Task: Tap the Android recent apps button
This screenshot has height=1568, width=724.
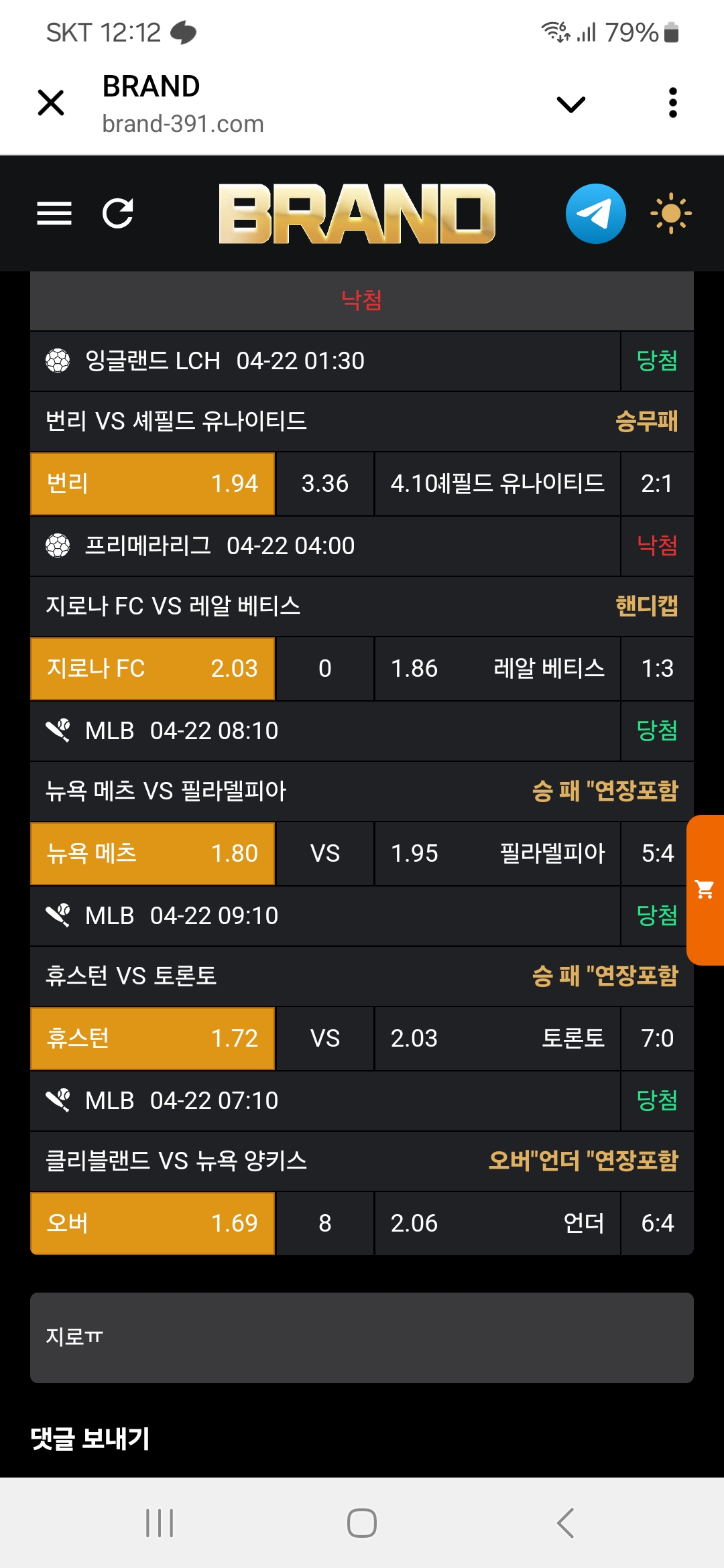Action: [x=160, y=1523]
